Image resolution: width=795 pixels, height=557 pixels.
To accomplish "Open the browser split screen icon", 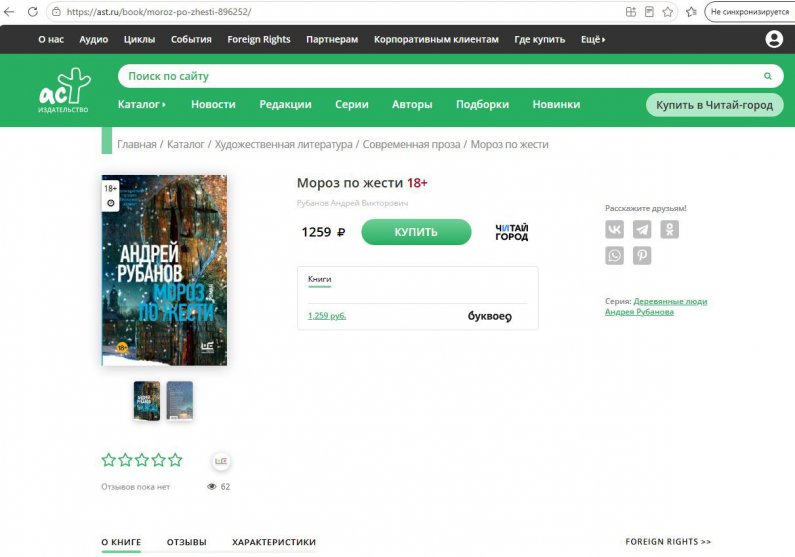I will [631, 12].
